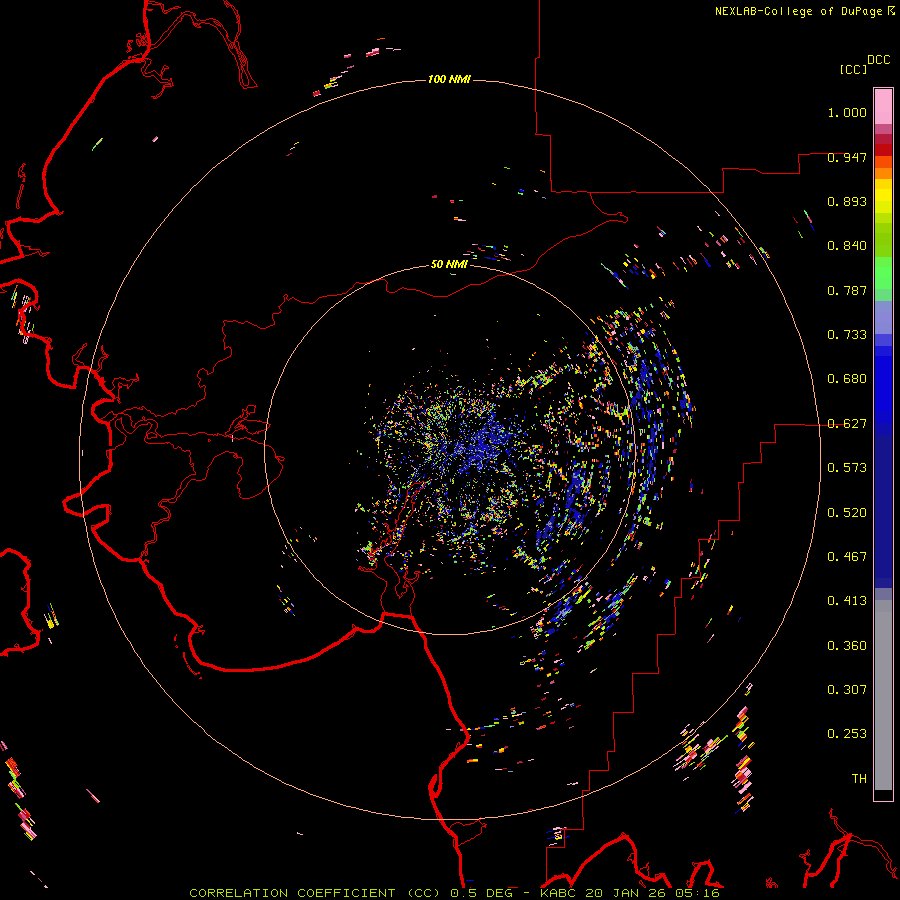Select the 0.253 value on the color scale
This screenshot has width=900, height=900.
point(847,734)
